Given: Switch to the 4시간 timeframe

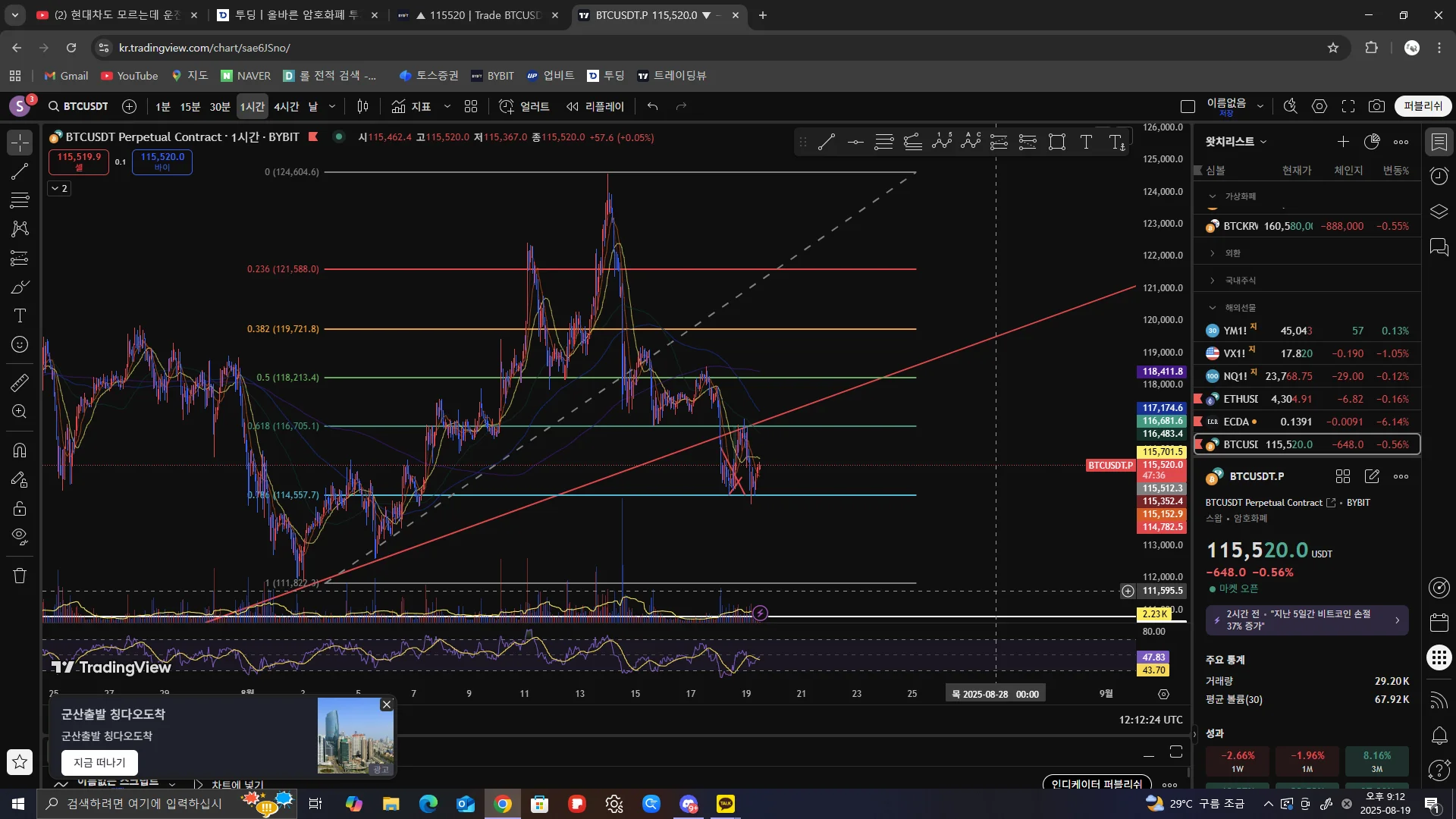Looking at the screenshot, I should click(286, 106).
